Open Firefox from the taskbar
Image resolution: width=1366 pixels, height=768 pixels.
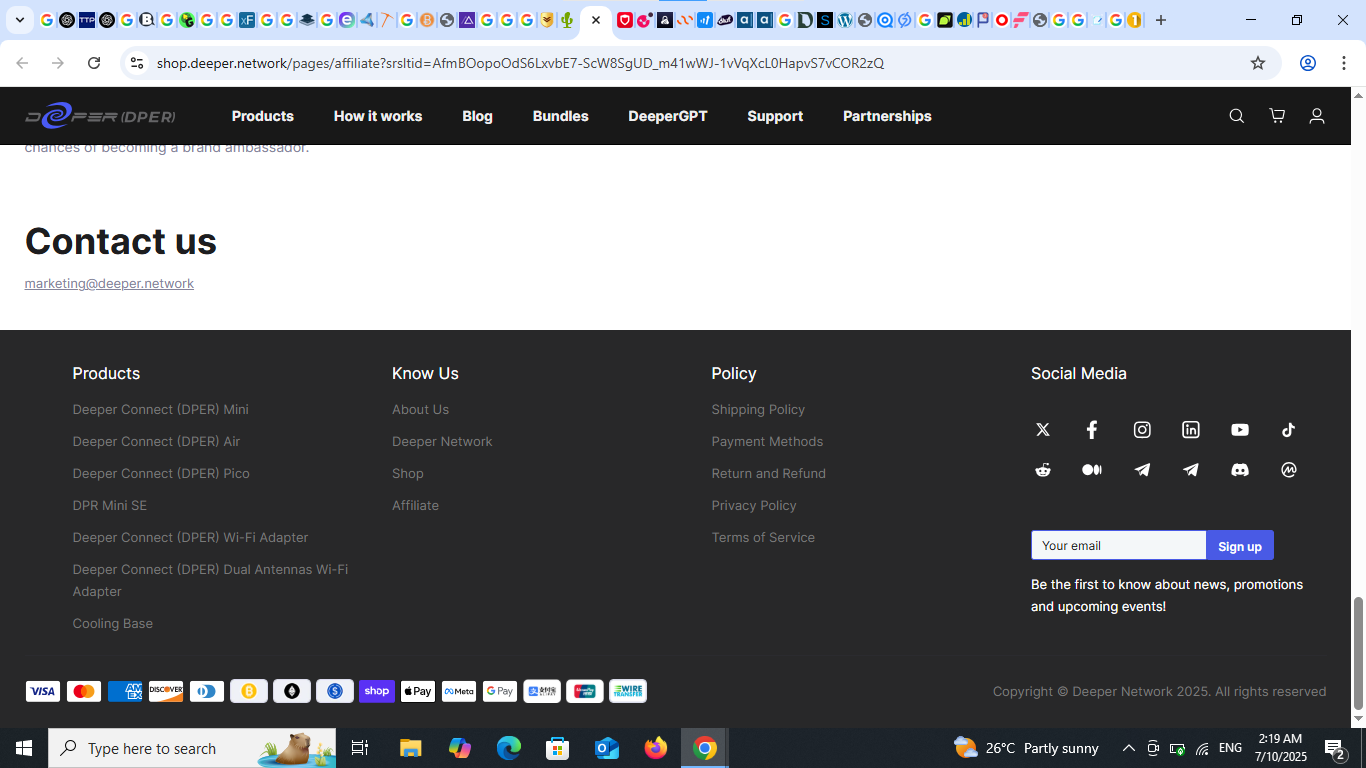(x=656, y=748)
